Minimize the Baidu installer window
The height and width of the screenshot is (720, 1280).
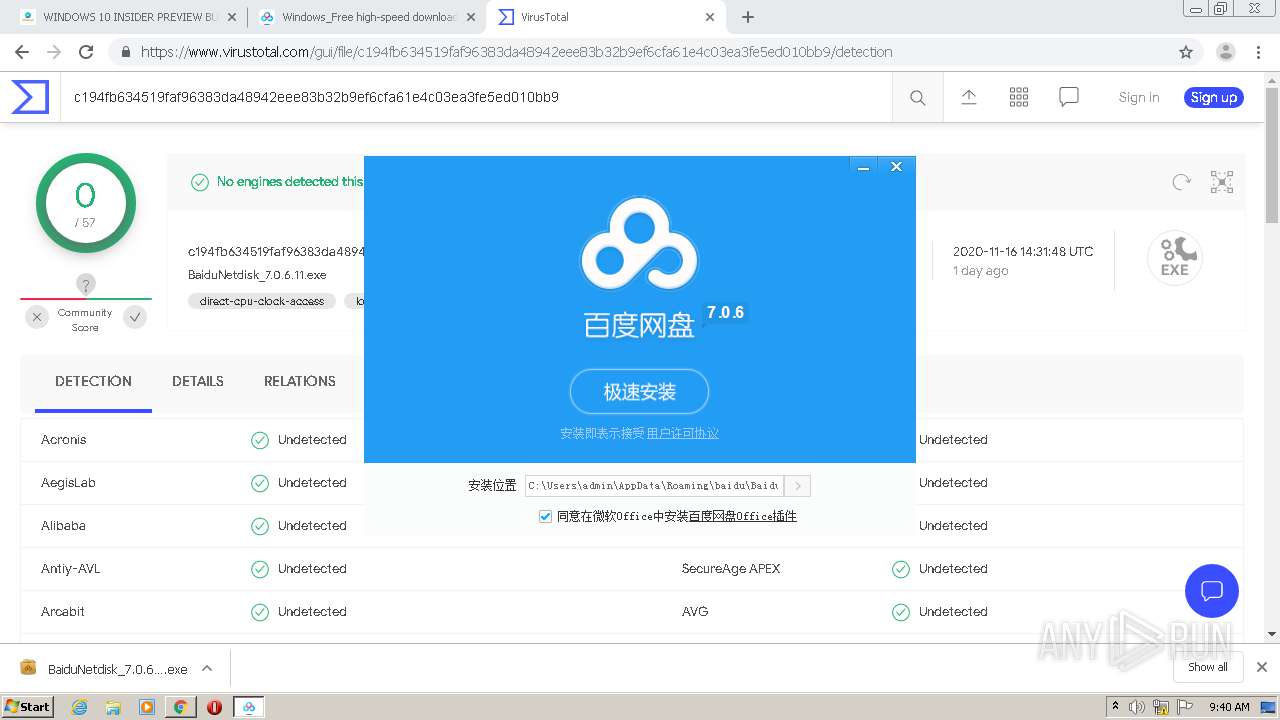point(863,167)
